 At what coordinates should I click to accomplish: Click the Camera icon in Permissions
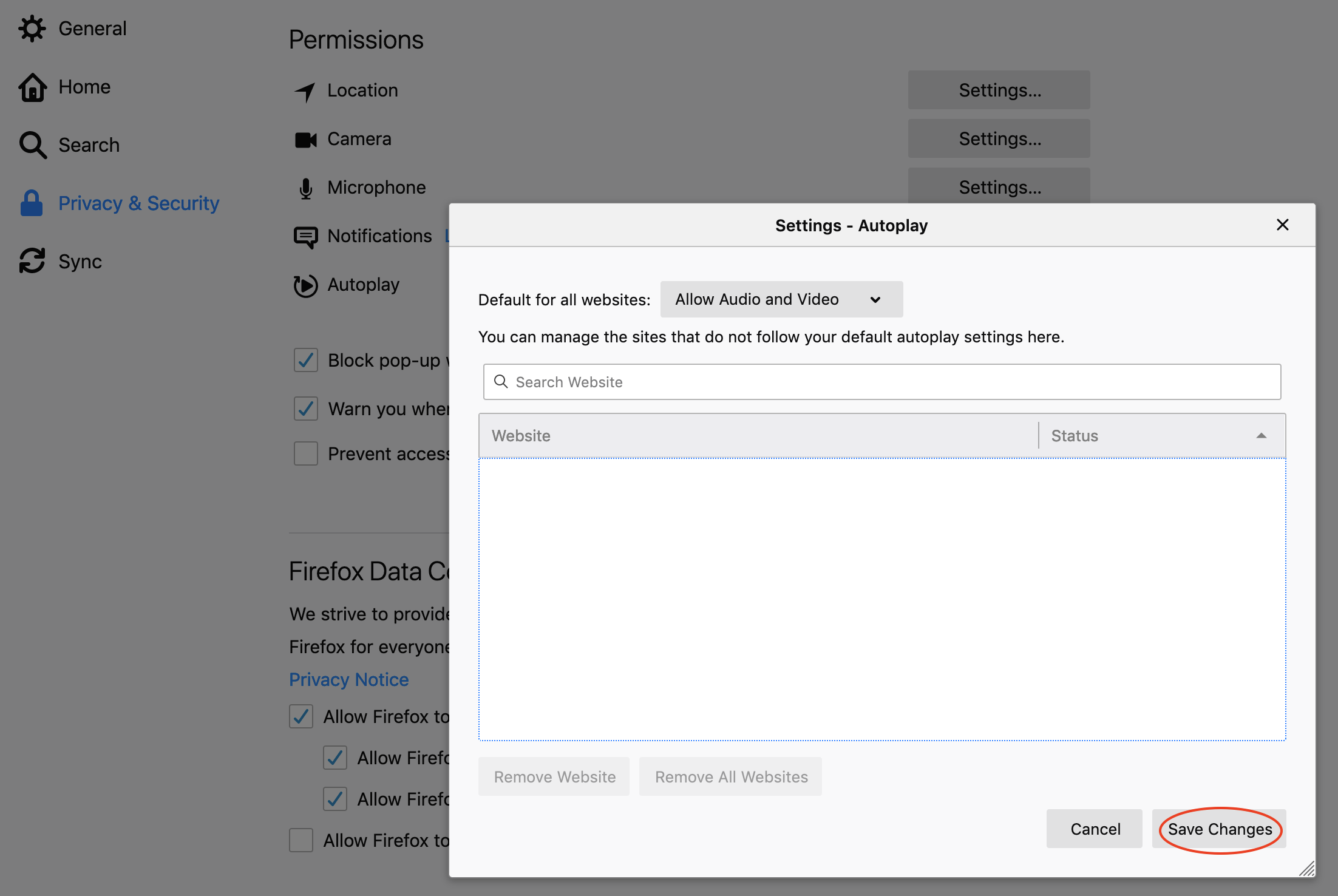coord(305,140)
